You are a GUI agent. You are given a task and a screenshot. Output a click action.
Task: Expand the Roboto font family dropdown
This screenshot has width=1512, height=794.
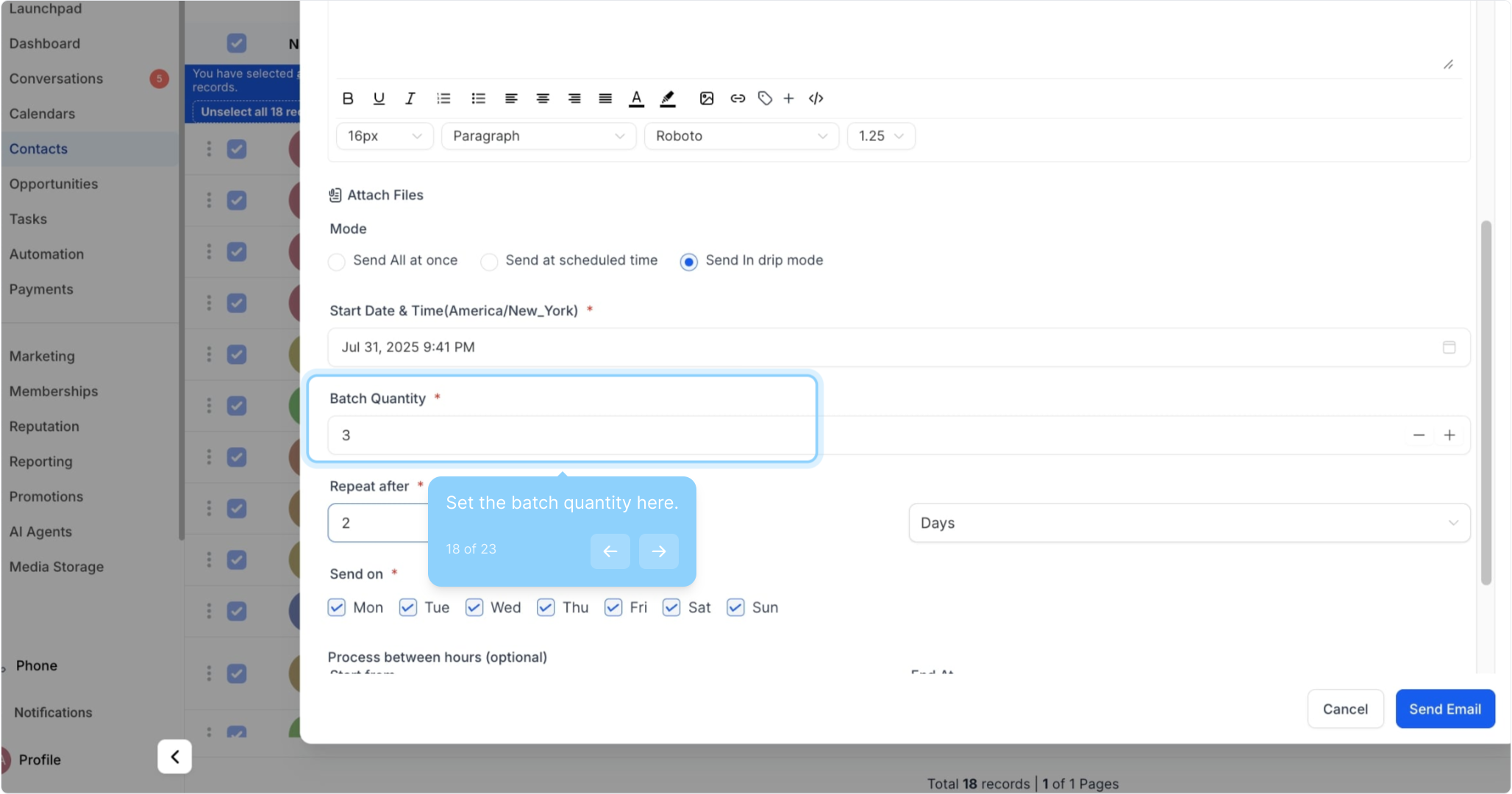741,136
